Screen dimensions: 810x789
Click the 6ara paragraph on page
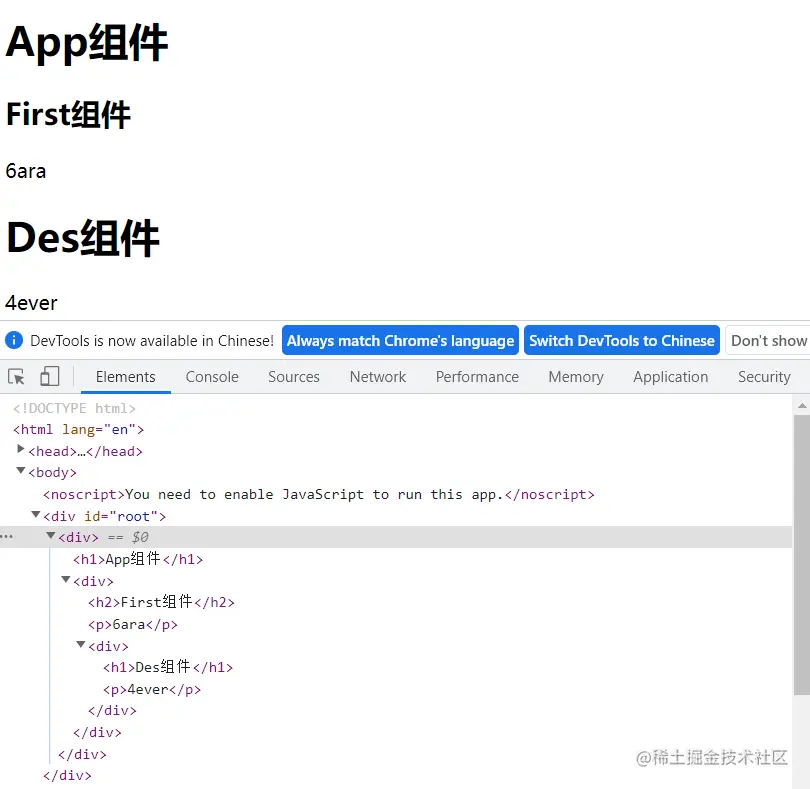(x=26, y=171)
